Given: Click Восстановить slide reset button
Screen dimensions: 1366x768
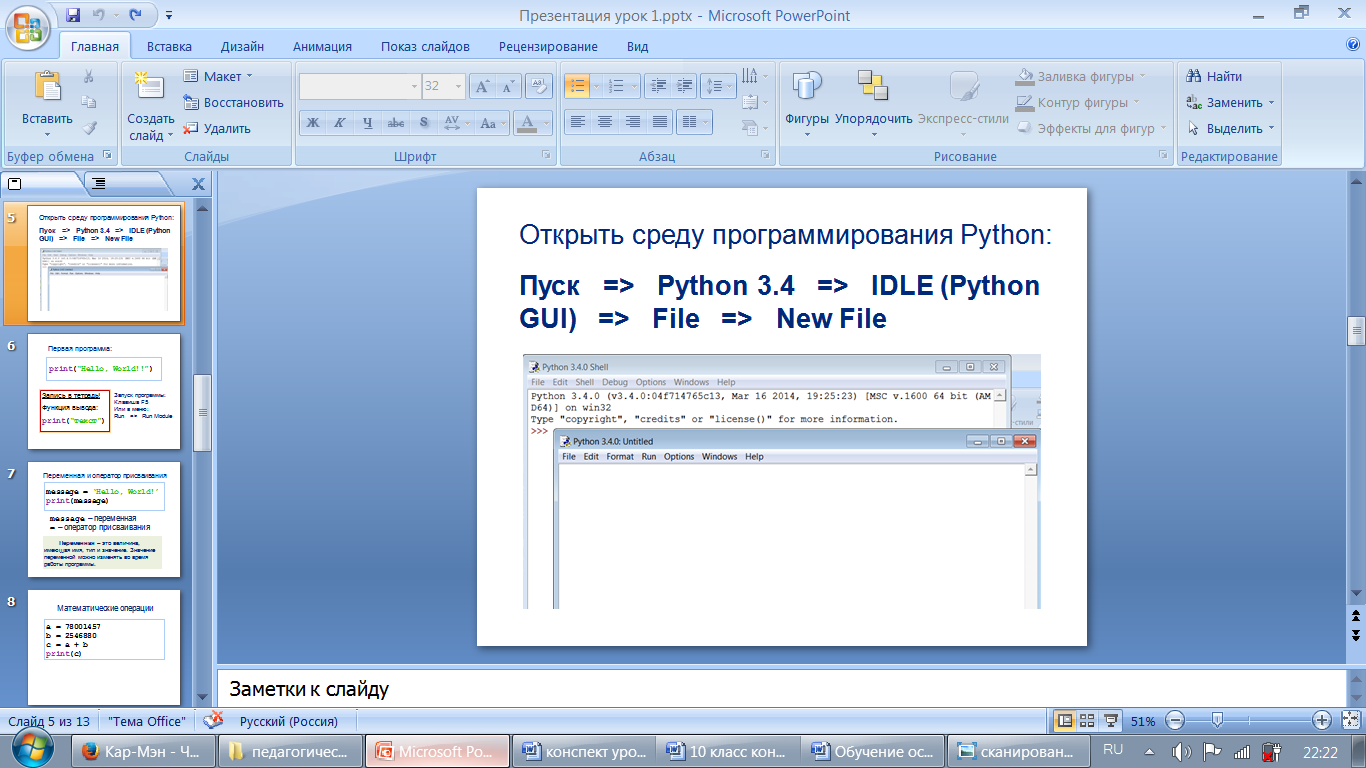Looking at the screenshot, I should [234, 102].
